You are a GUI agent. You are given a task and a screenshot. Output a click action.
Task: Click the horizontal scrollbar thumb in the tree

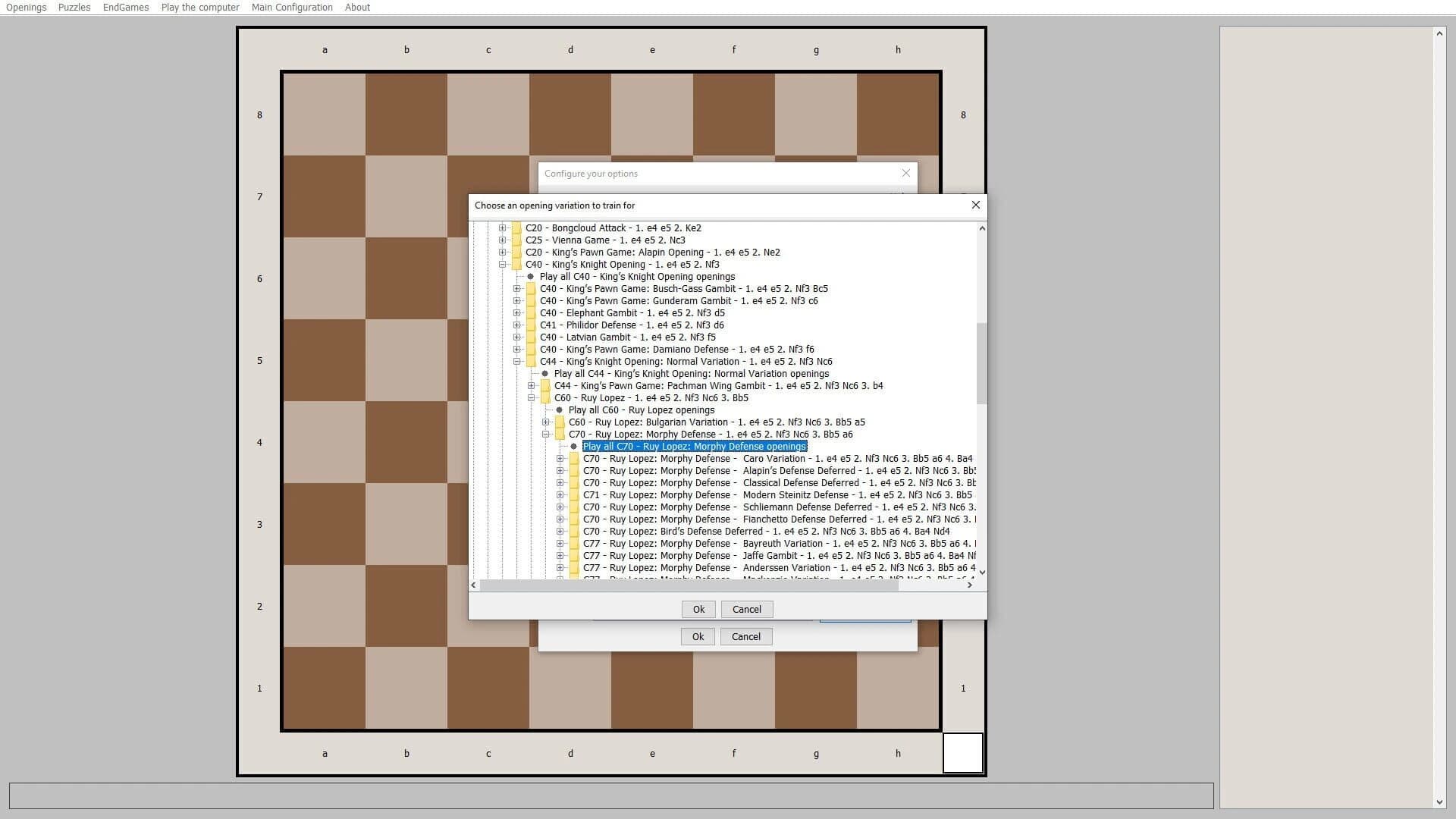click(689, 585)
